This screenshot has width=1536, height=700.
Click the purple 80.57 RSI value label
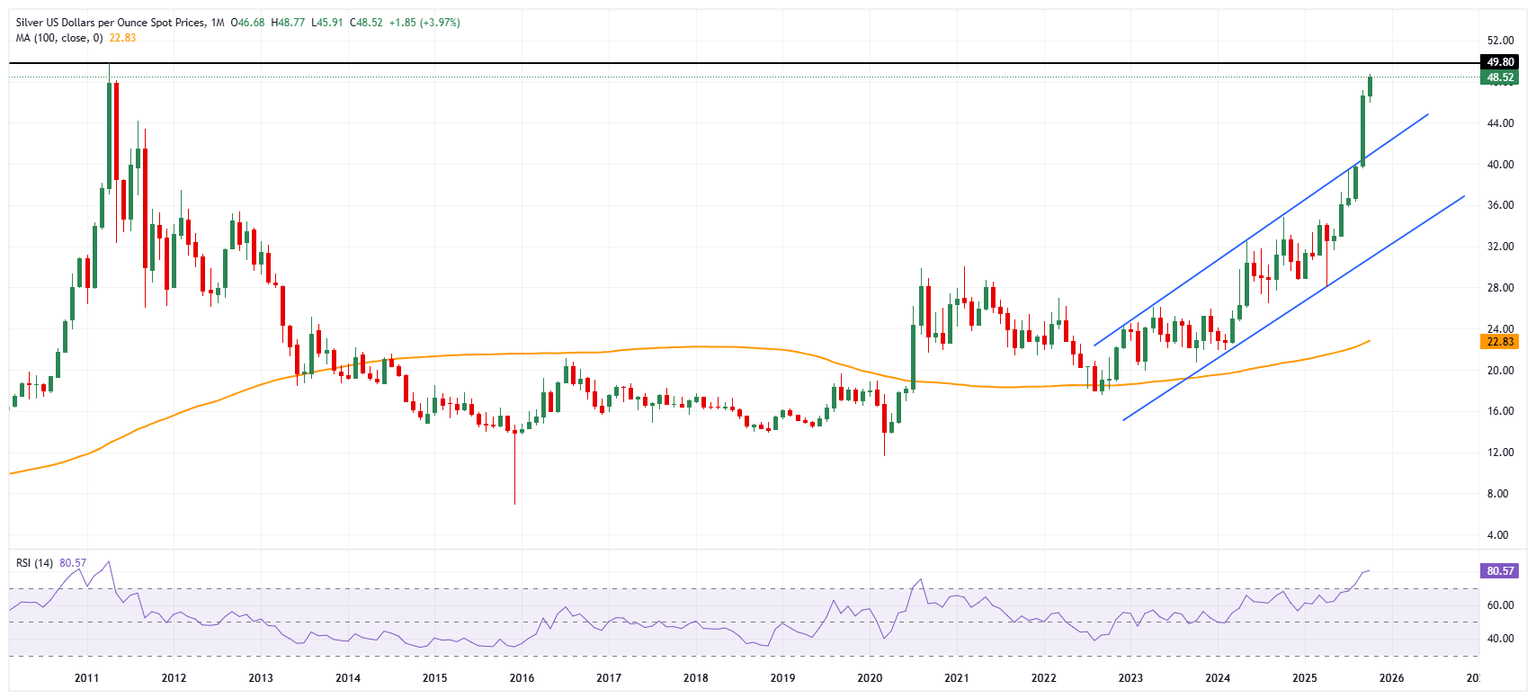pos(1499,571)
